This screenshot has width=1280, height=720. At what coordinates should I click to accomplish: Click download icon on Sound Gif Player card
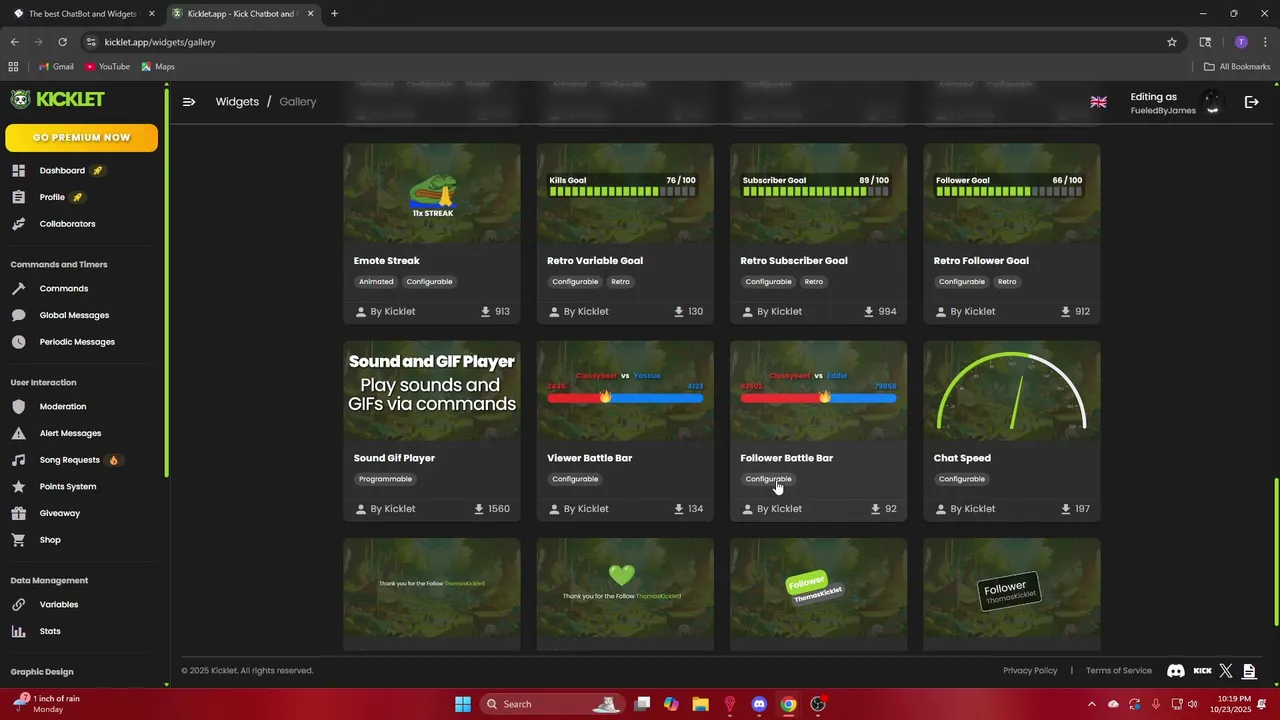coord(479,509)
